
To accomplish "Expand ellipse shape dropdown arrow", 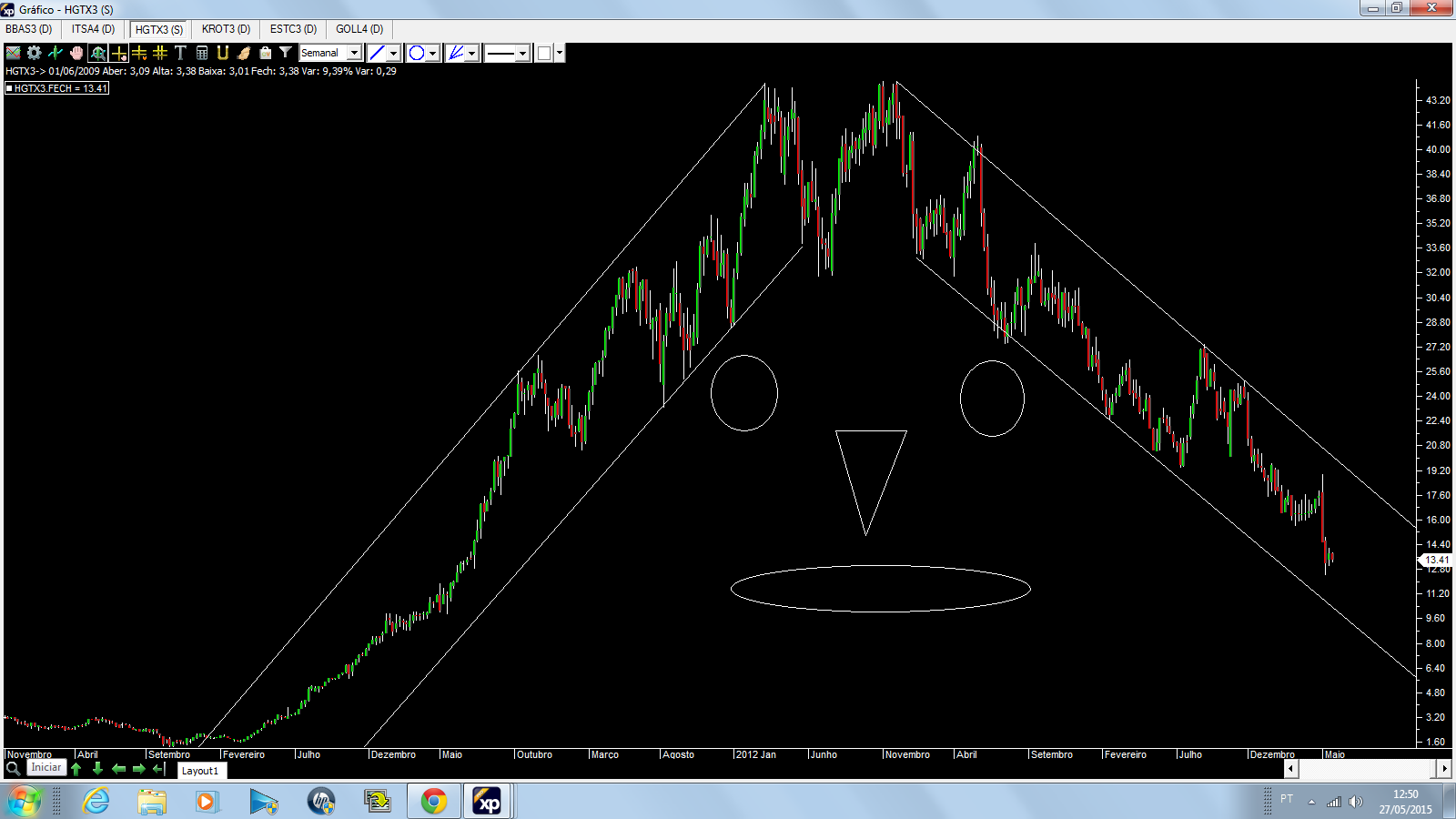I will pyautogui.click(x=433, y=53).
